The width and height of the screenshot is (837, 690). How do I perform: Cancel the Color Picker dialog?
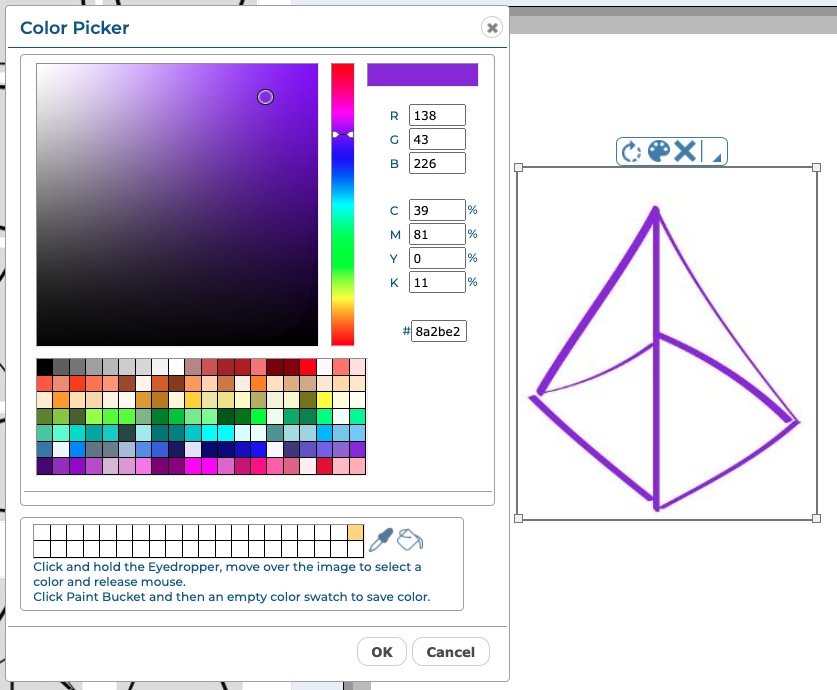pyautogui.click(x=450, y=652)
